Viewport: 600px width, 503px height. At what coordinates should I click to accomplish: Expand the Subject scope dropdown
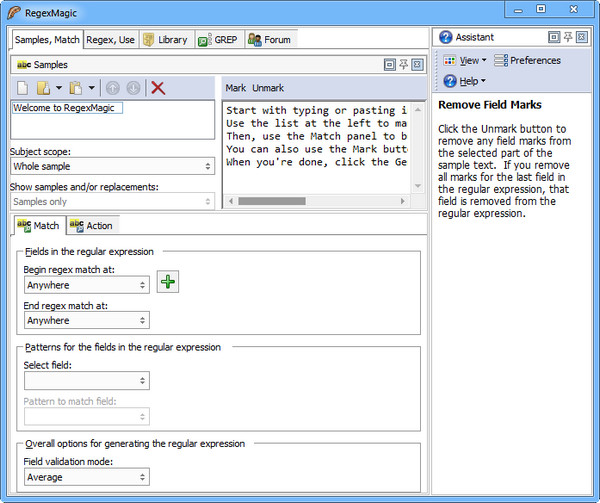(x=112, y=167)
